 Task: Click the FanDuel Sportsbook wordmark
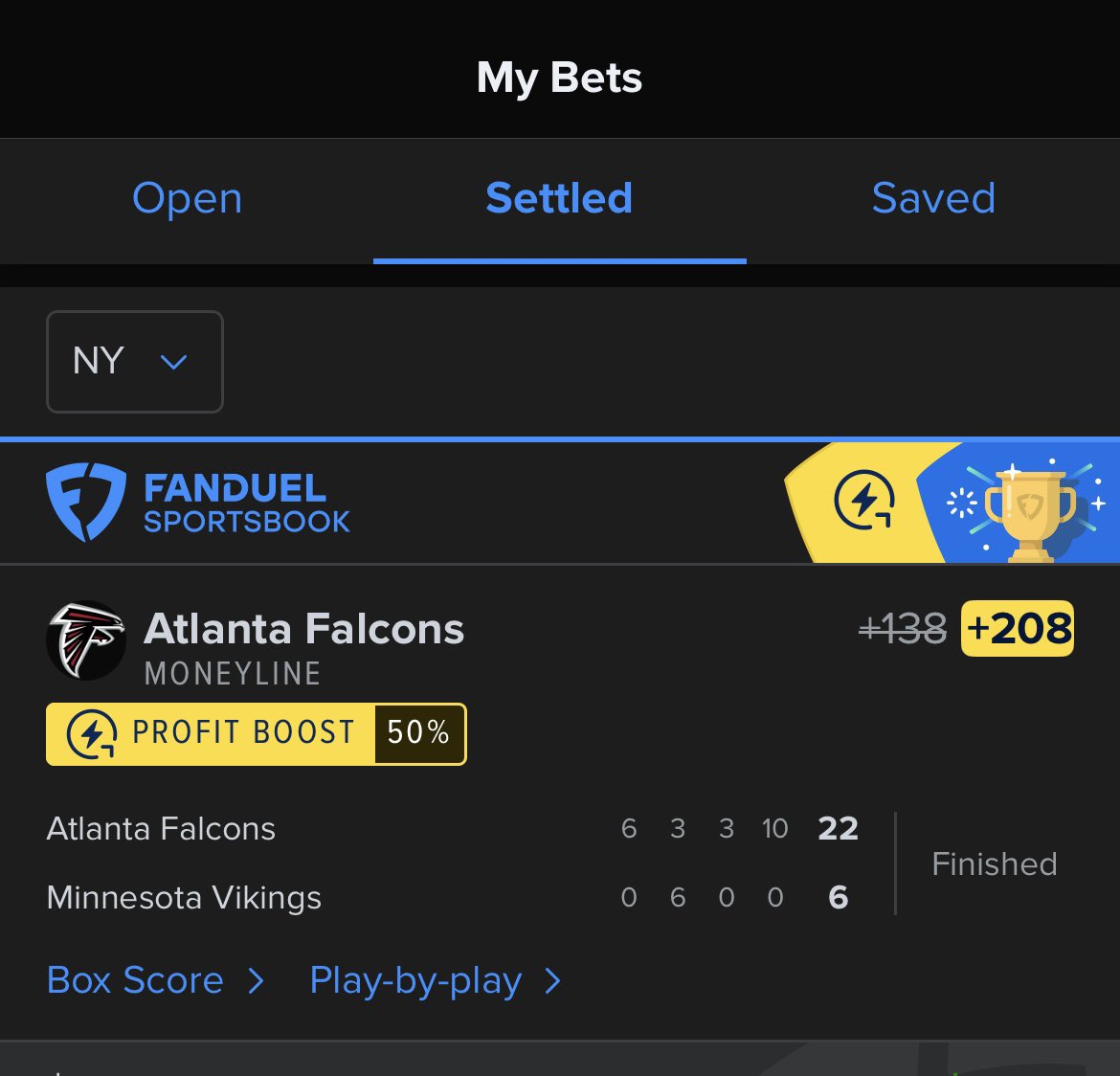(246, 504)
